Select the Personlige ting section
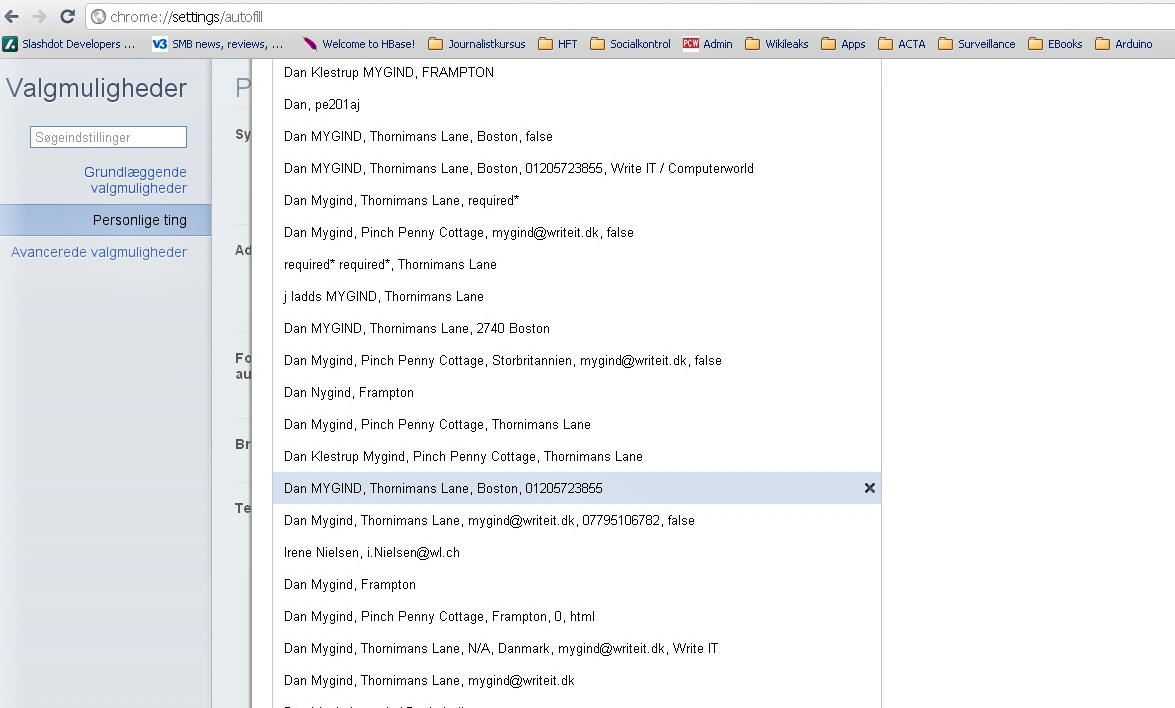Screen dimensions: 1175x708 click(x=139, y=220)
